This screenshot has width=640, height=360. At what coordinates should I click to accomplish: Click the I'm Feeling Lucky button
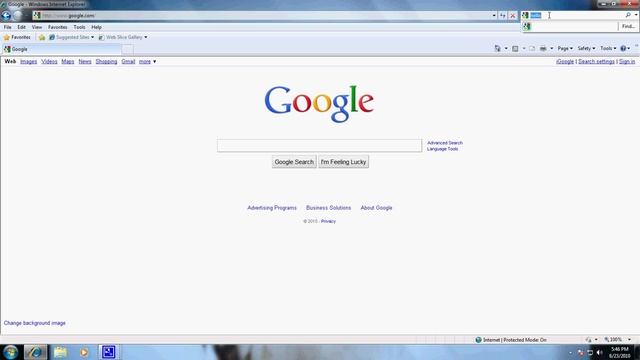point(343,162)
